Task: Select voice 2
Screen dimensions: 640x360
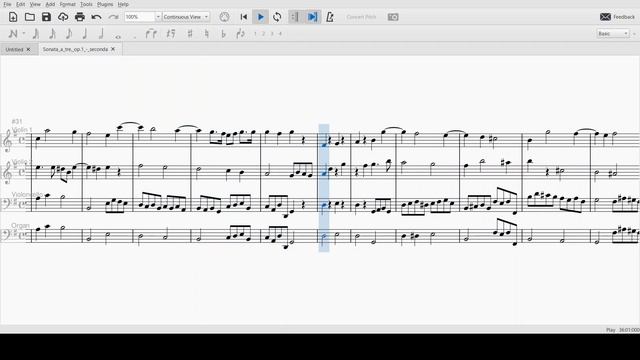Action: coord(263,34)
